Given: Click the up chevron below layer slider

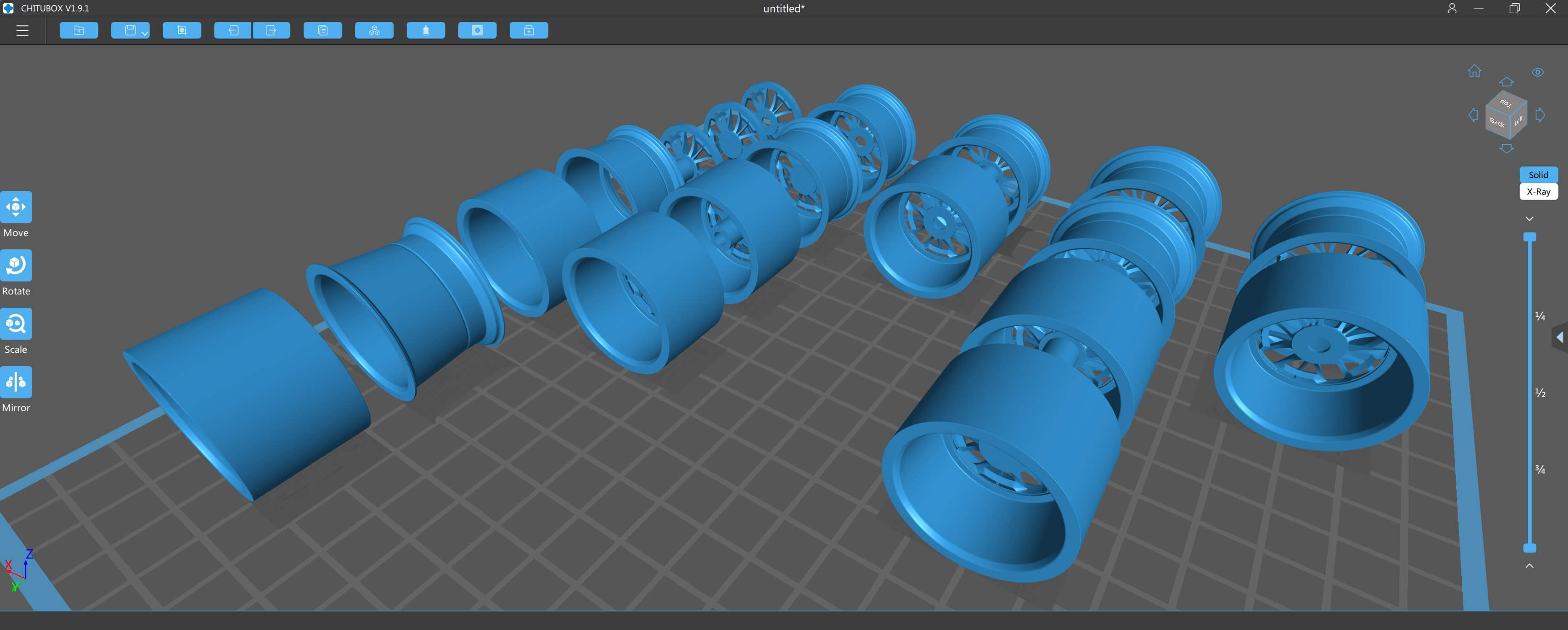Looking at the screenshot, I should click(1530, 565).
